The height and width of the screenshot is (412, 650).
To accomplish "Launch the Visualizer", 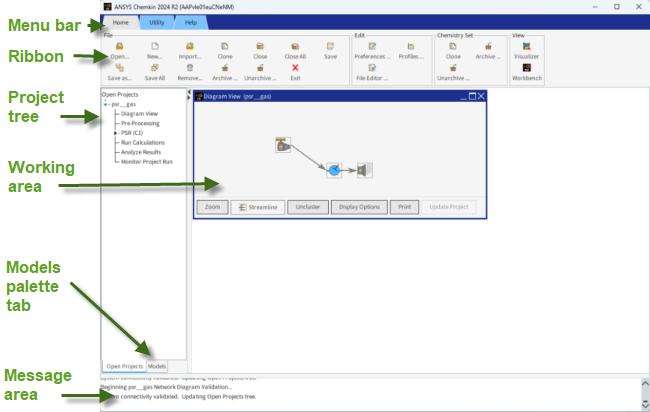I will click(x=526, y=46).
